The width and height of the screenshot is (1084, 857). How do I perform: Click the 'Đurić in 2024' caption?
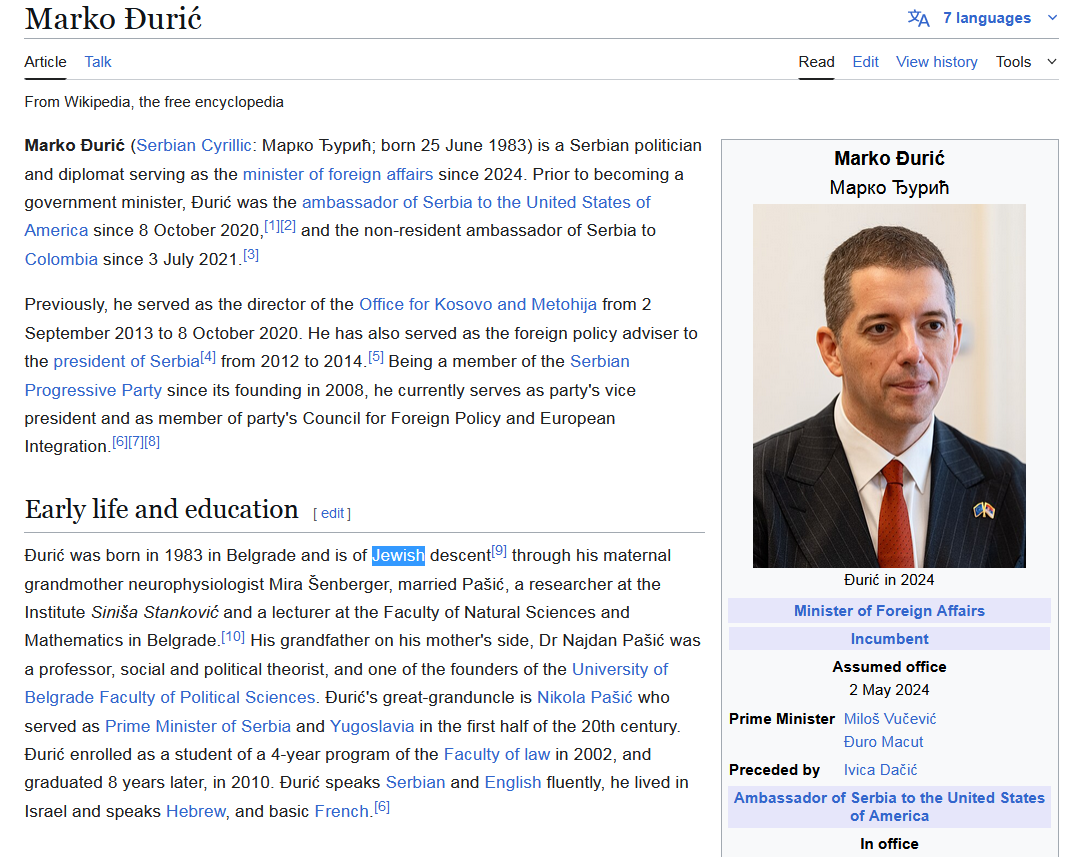(889, 580)
